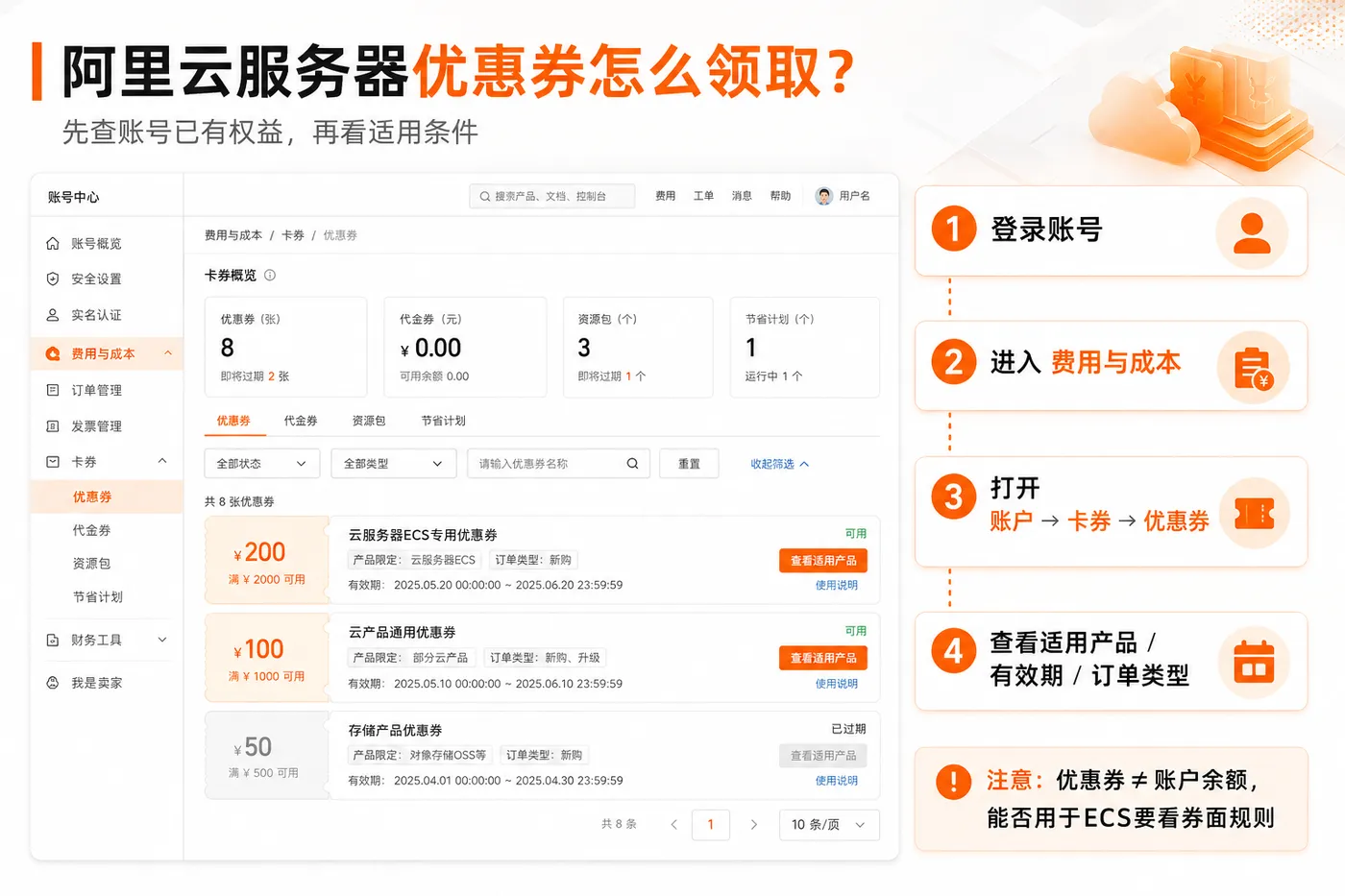Image resolution: width=1345 pixels, height=896 pixels.
Task: Open 订单管理 from its sidebar icon
Action: pos(53,390)
